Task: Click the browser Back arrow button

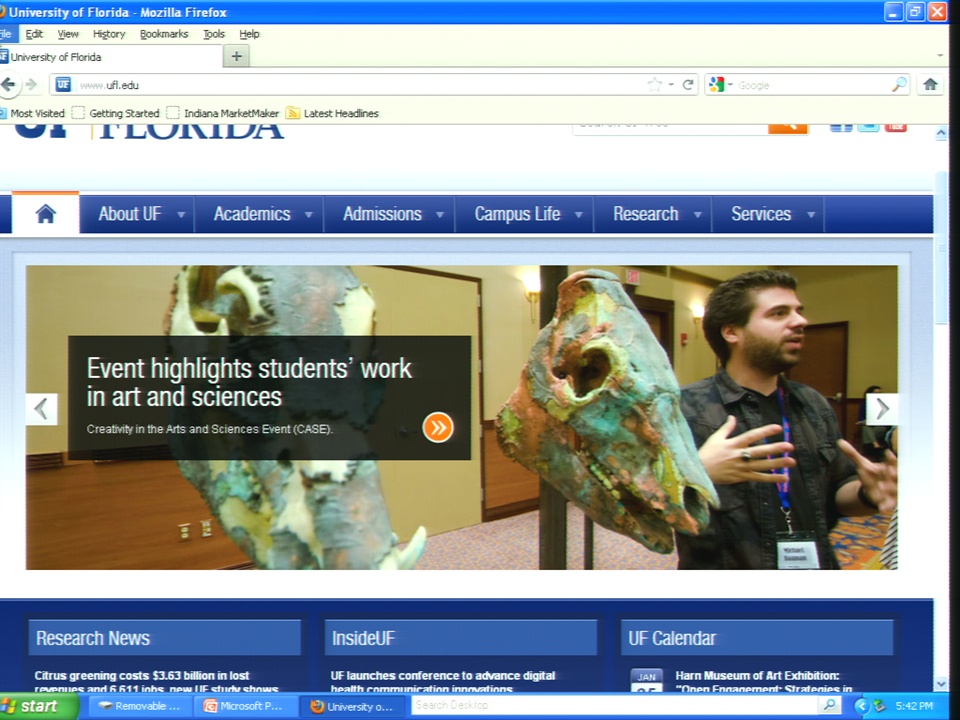Action: pos(9,84)
